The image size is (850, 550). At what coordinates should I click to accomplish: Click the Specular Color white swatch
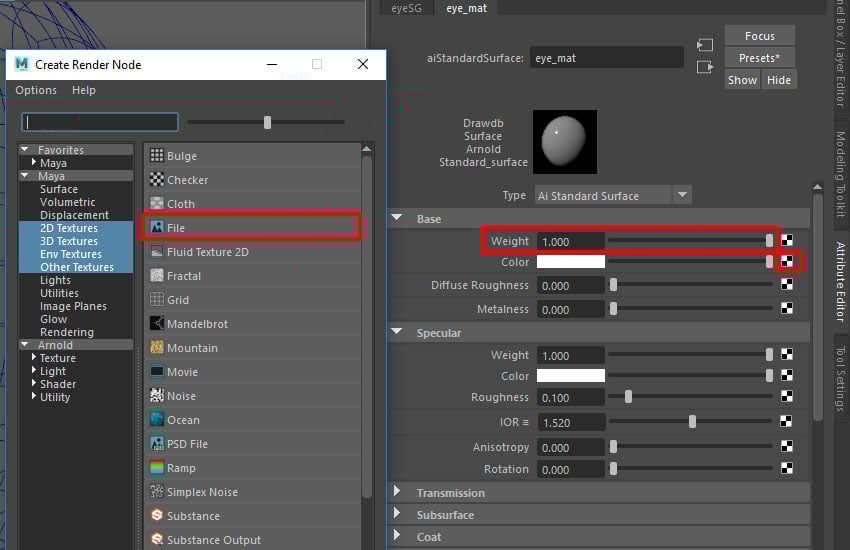coord(570,376)
